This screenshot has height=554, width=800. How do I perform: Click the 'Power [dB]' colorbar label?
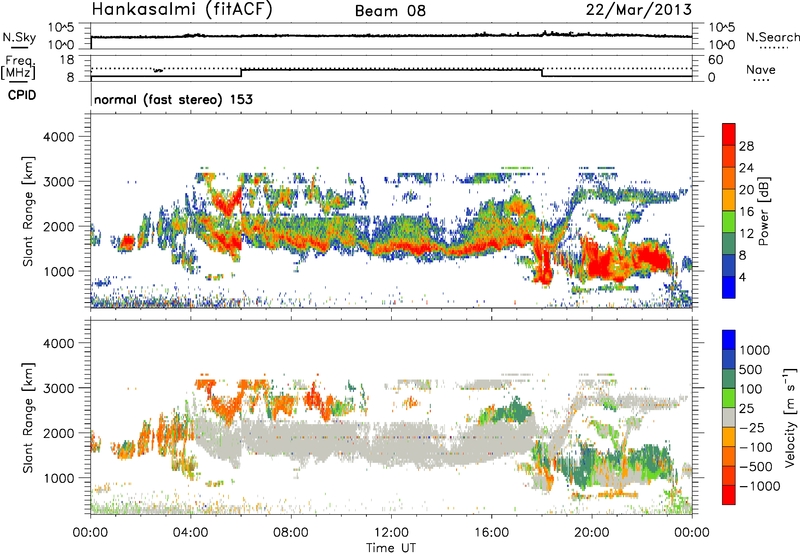[x=763, y=211]
